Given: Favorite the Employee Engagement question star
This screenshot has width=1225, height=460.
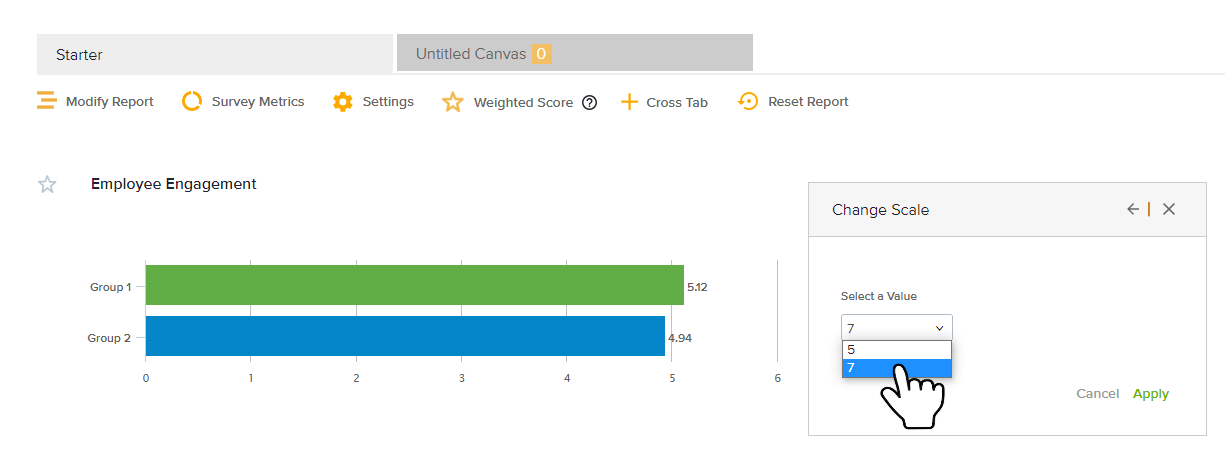Looking at the screenshot, I should pyautogui.click(x=47, y=184).
